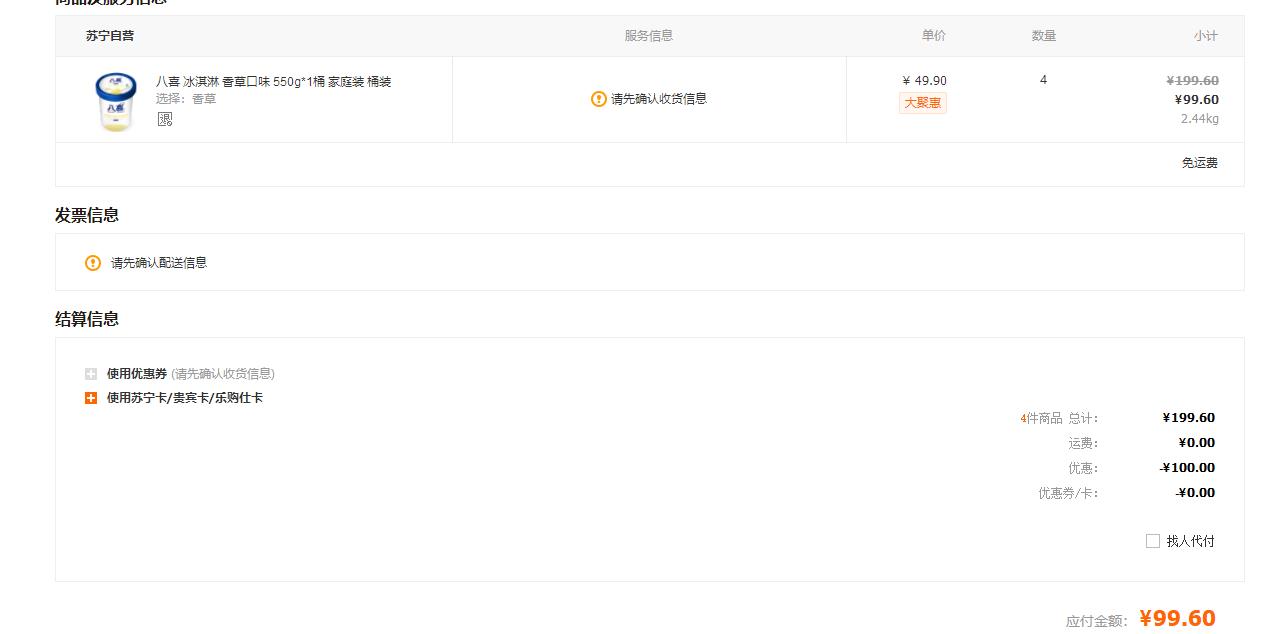Click the unit price ¥ 49.90
The image size is (1262, 634).
(x=925, y=81)
